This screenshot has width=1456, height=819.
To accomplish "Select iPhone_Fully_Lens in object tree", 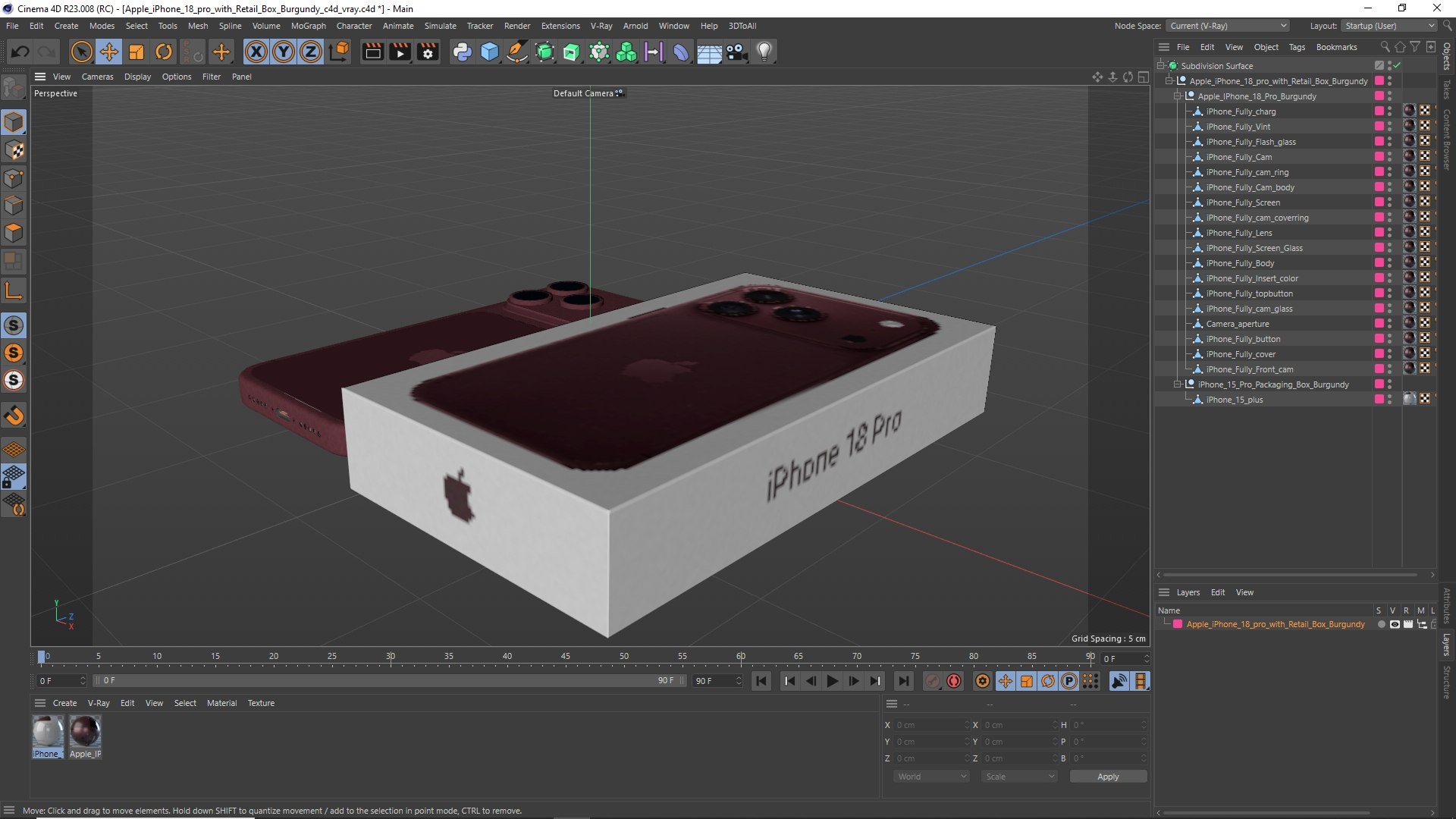I will click(x=1239, y=233).
